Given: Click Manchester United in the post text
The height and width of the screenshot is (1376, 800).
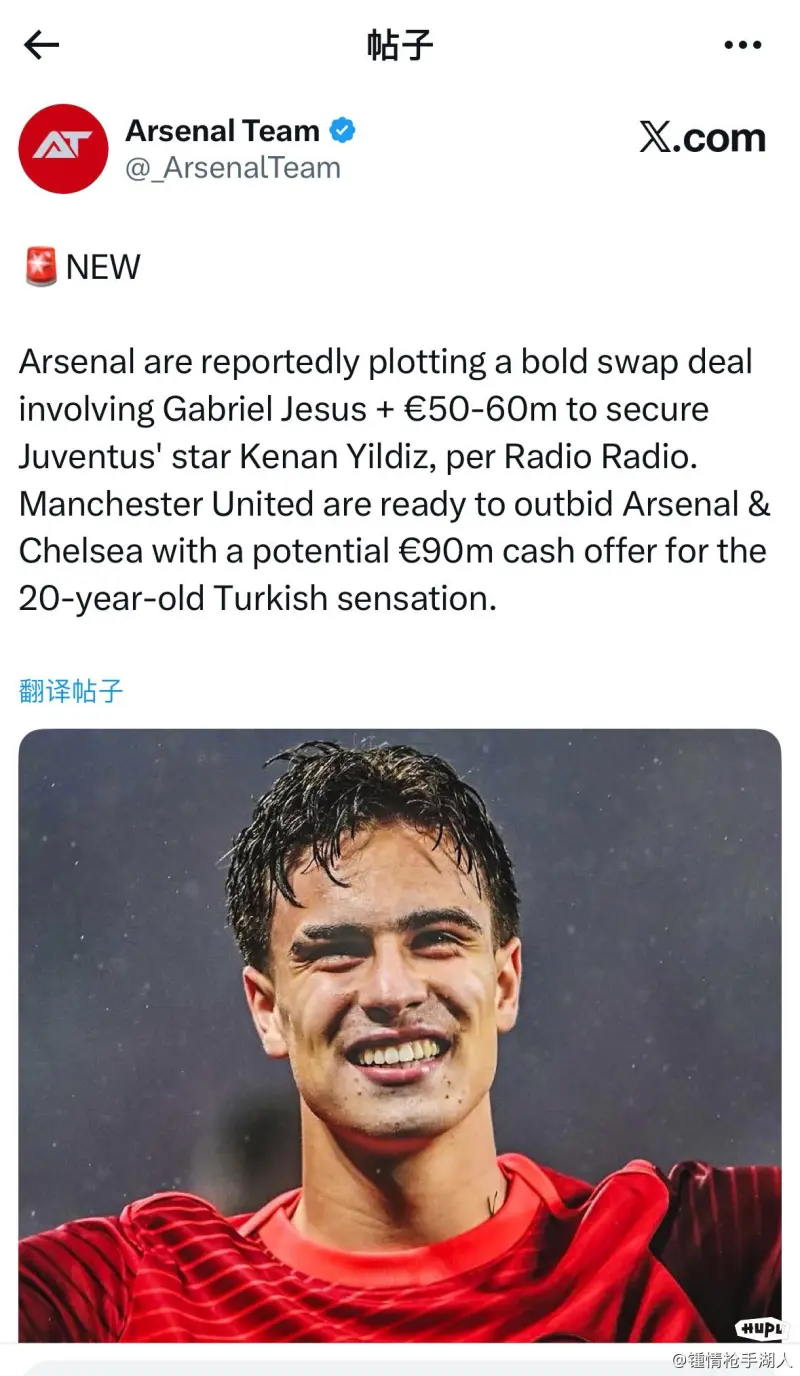Looking at the screenshot, I should [166, 504].
